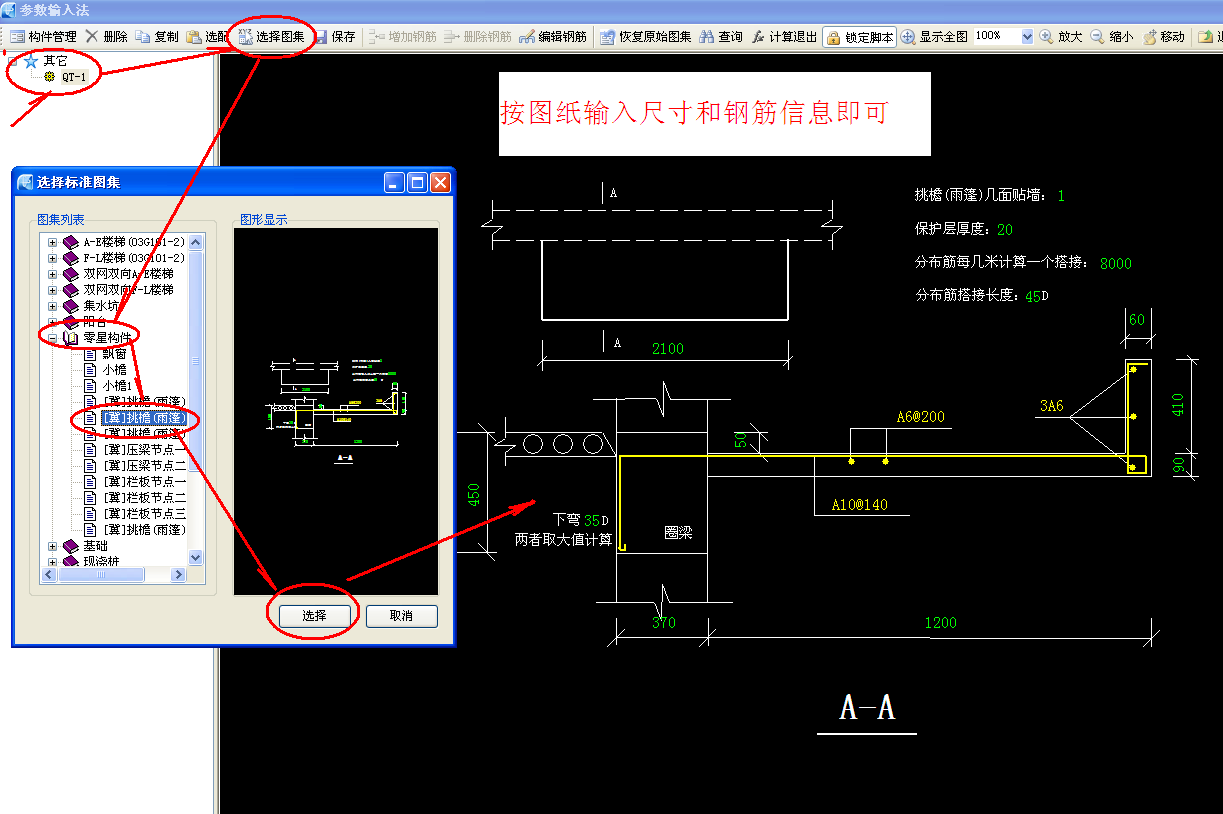The height and width of the screenshot is (814, 1223).
Task: Edit the 2100 width dimension value
Action: coord(668,349)
